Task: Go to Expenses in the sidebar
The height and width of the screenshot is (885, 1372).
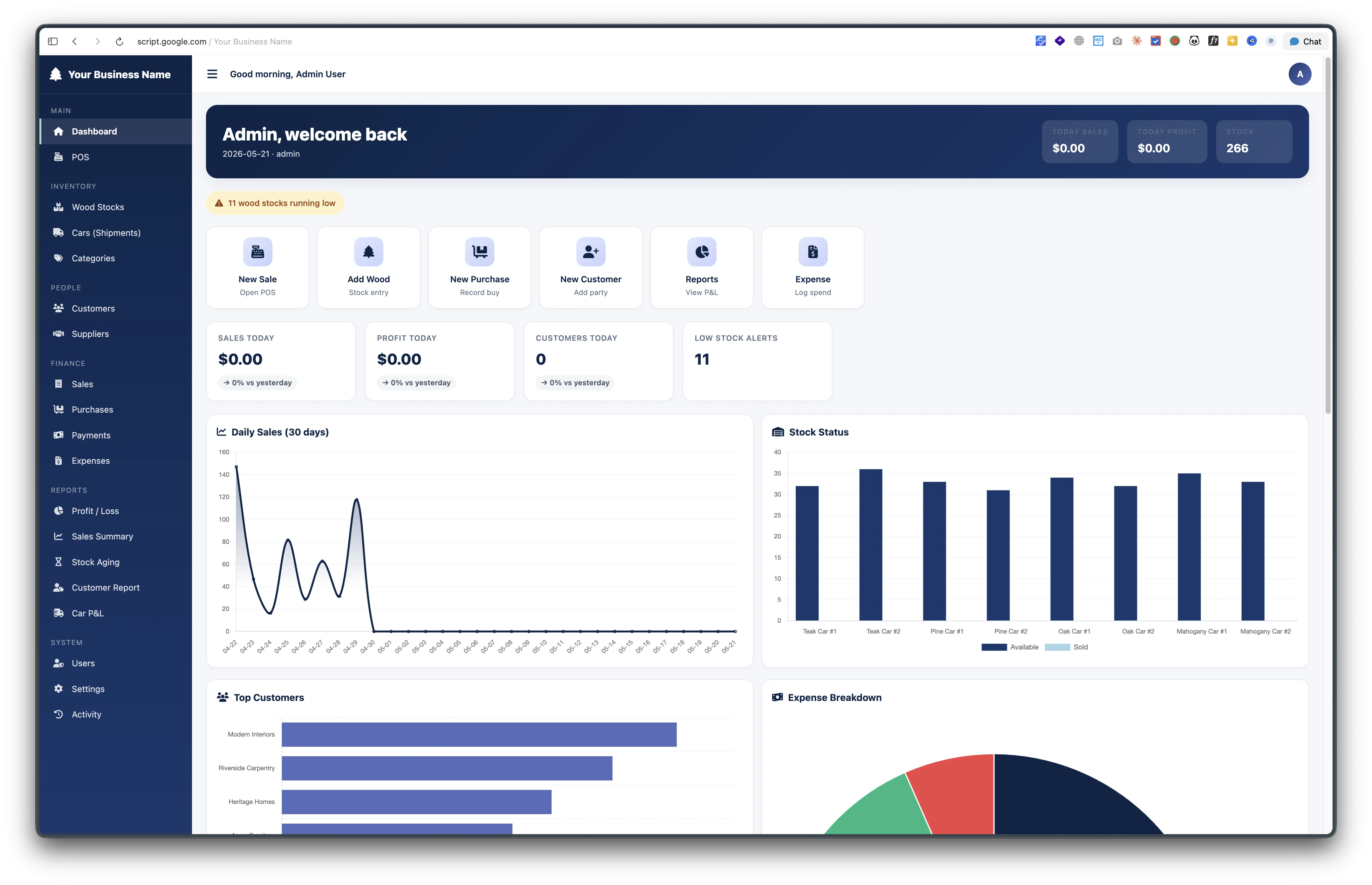Action: [x=115, y=461]
